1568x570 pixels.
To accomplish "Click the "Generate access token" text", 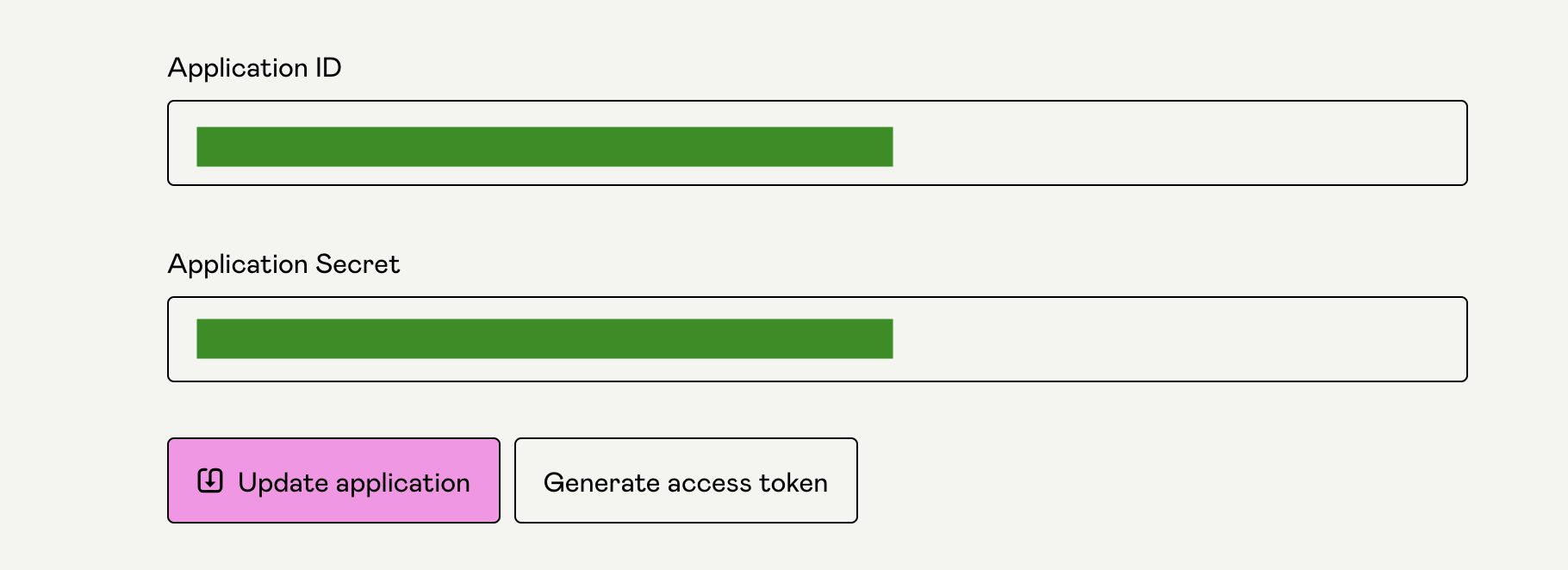I will pyautogui.click(x=686, y=483).
